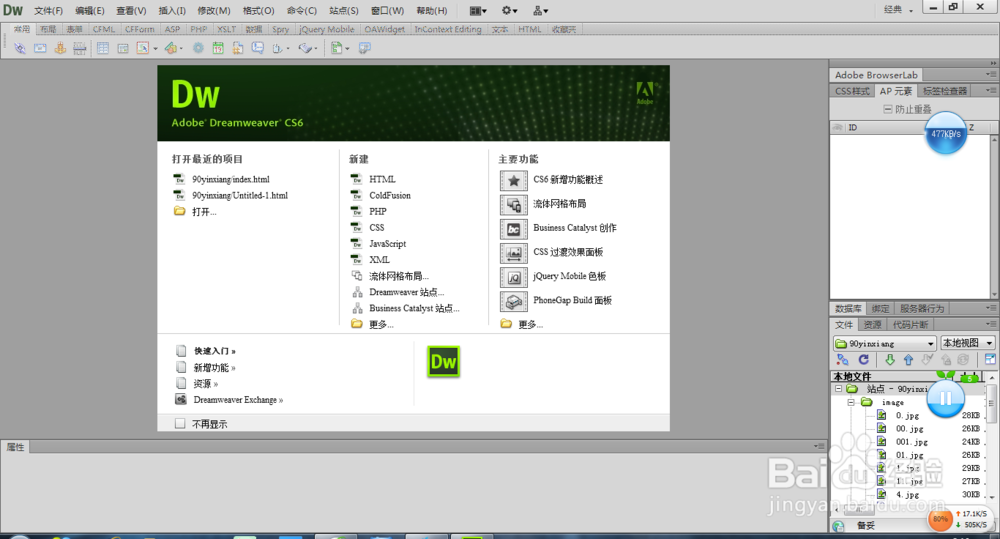This screenshot has height=539, width=1000.
Task: Open the Tag Chooser icon
Action: click(364, 48)
